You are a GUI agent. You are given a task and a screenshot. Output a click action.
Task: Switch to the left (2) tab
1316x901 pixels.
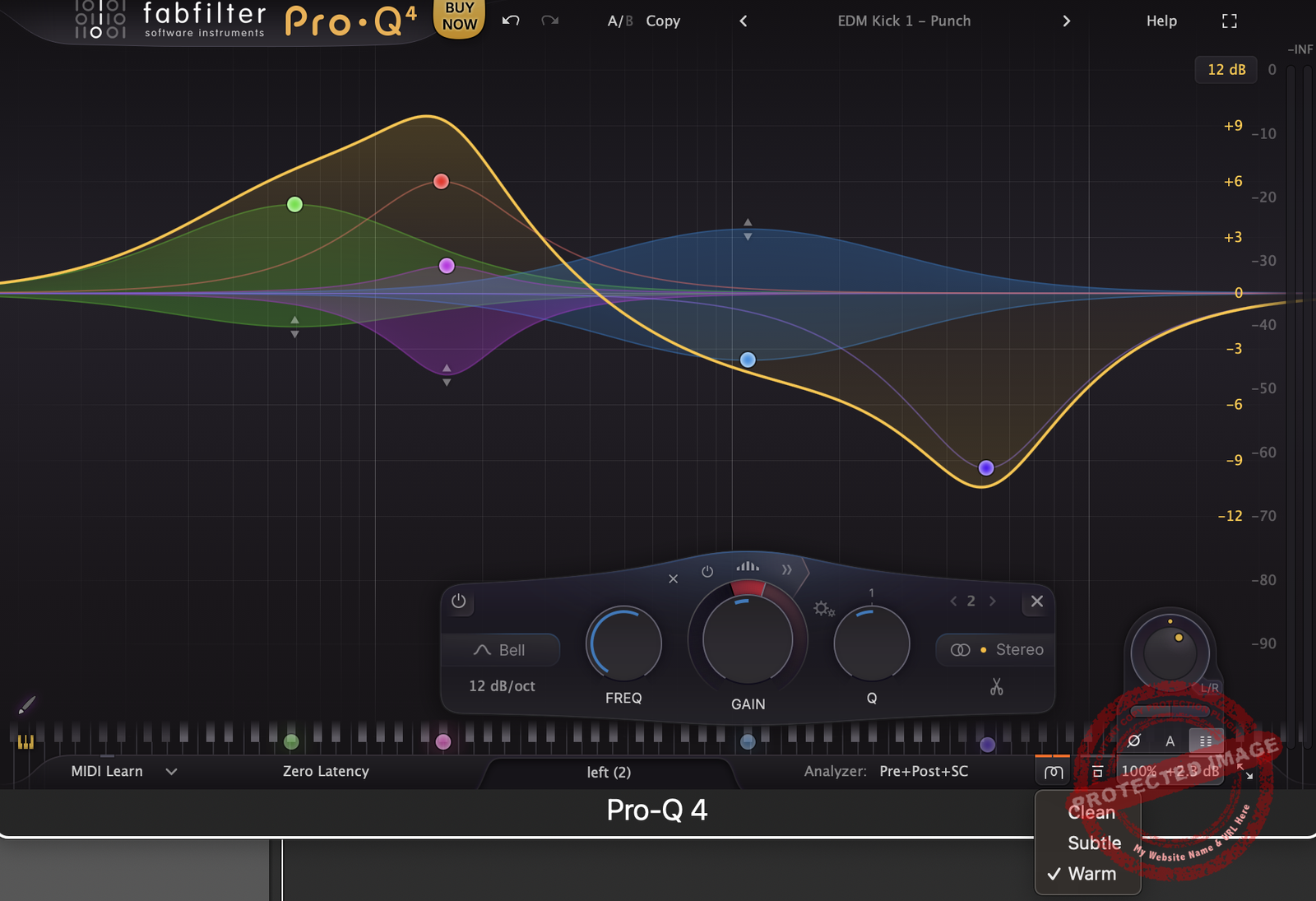coord(609,773)
